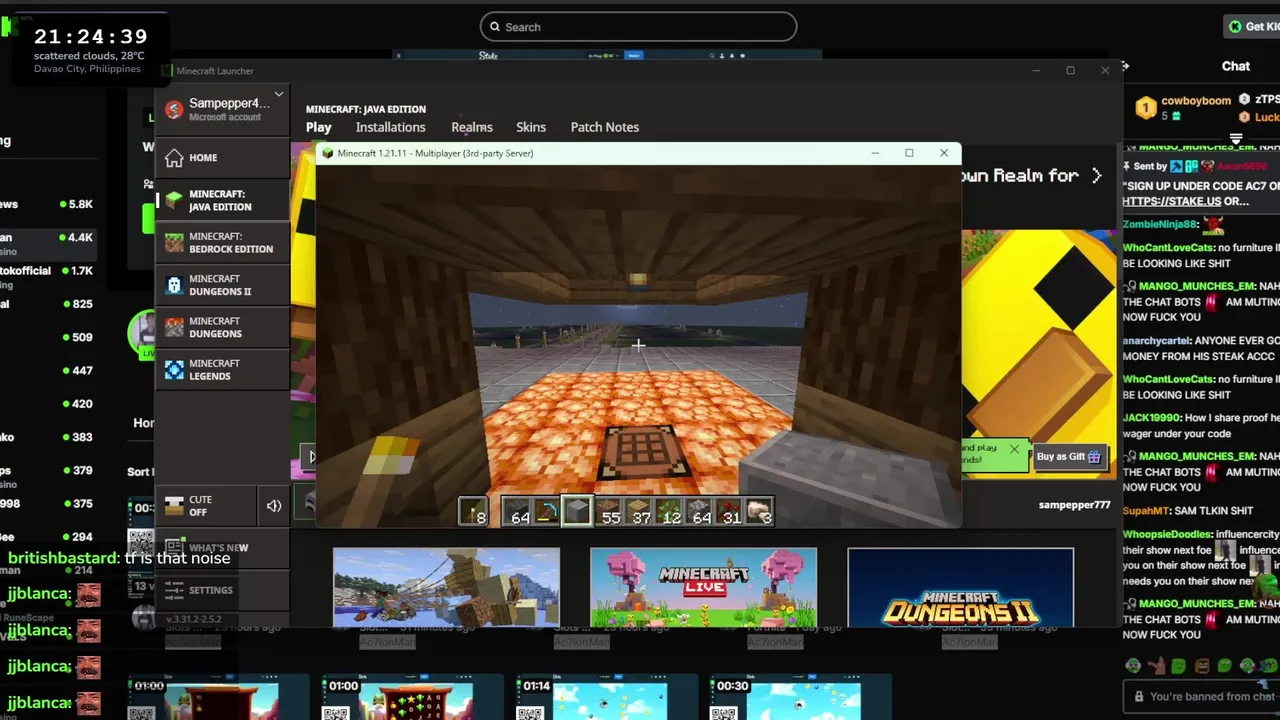
Task: Open the clip thumbnail showing 01:14
Action: pyautogui.click(x=605, y=698)
